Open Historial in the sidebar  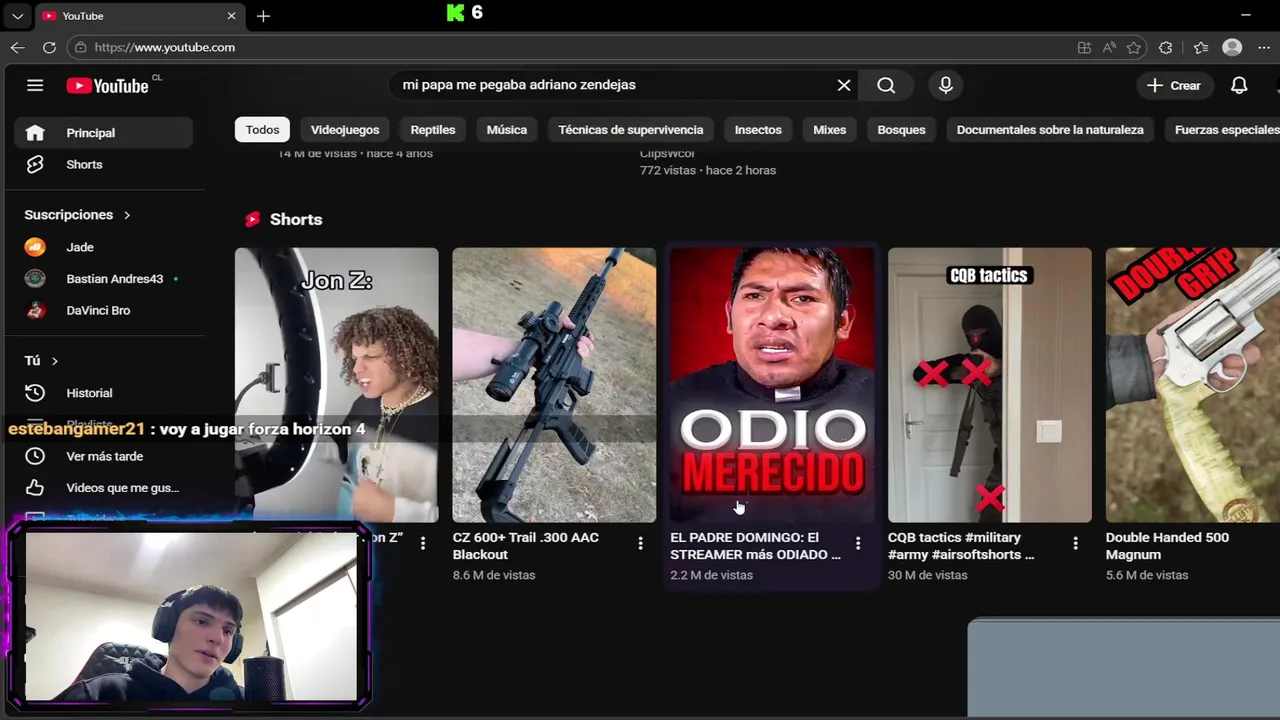(103, 393)
